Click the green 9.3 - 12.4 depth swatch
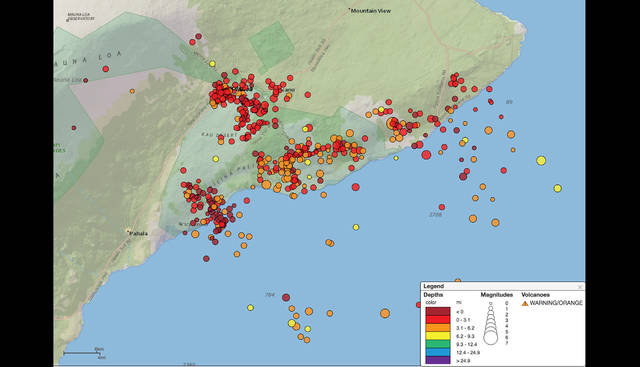Viewport: 640px width, 367px height. coord(438,344)
